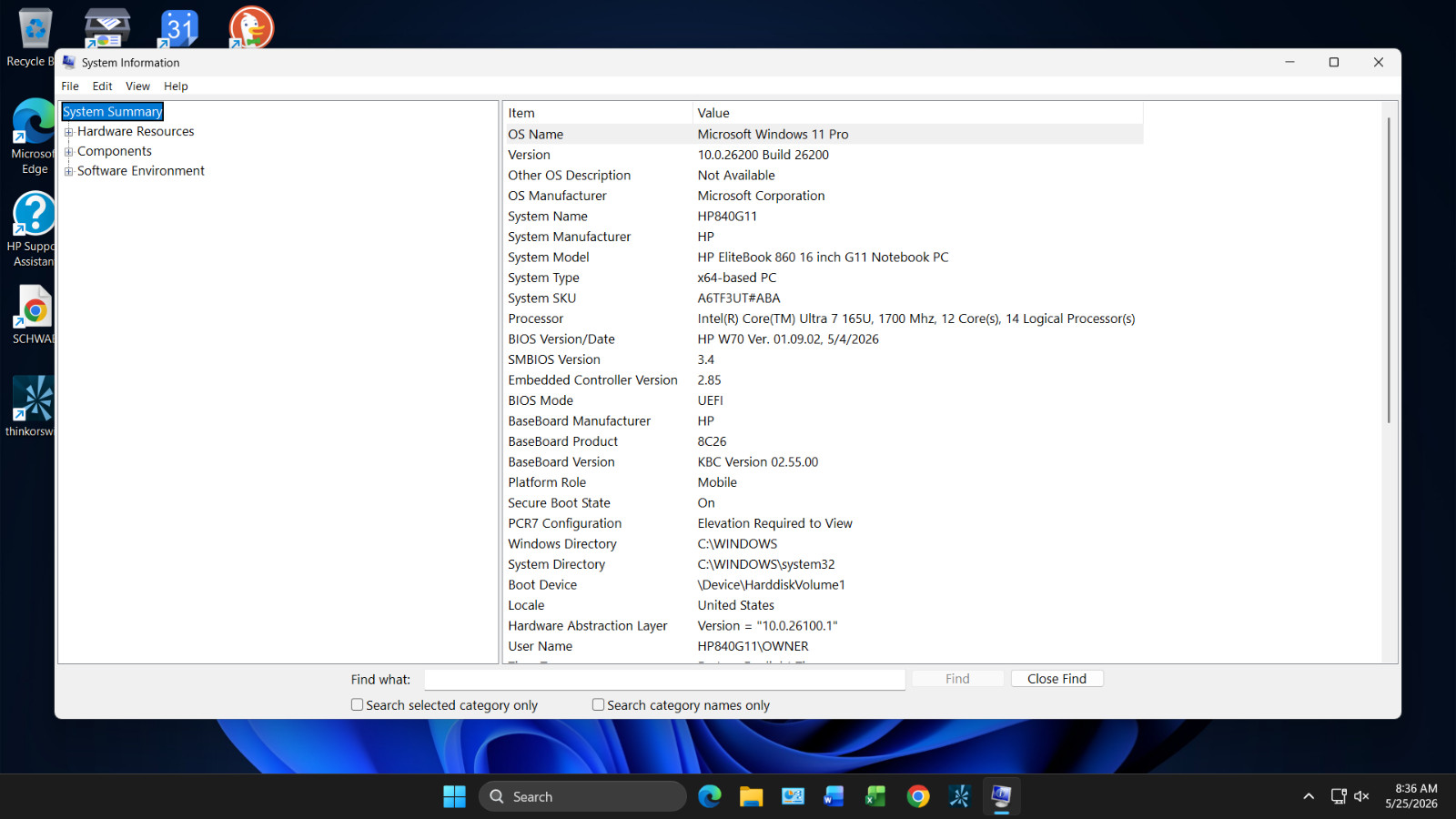Click the System SKU value A6TF3UT#ABA
The height and width of the screenshot is (819, 1456).
(x=738, y=298)
